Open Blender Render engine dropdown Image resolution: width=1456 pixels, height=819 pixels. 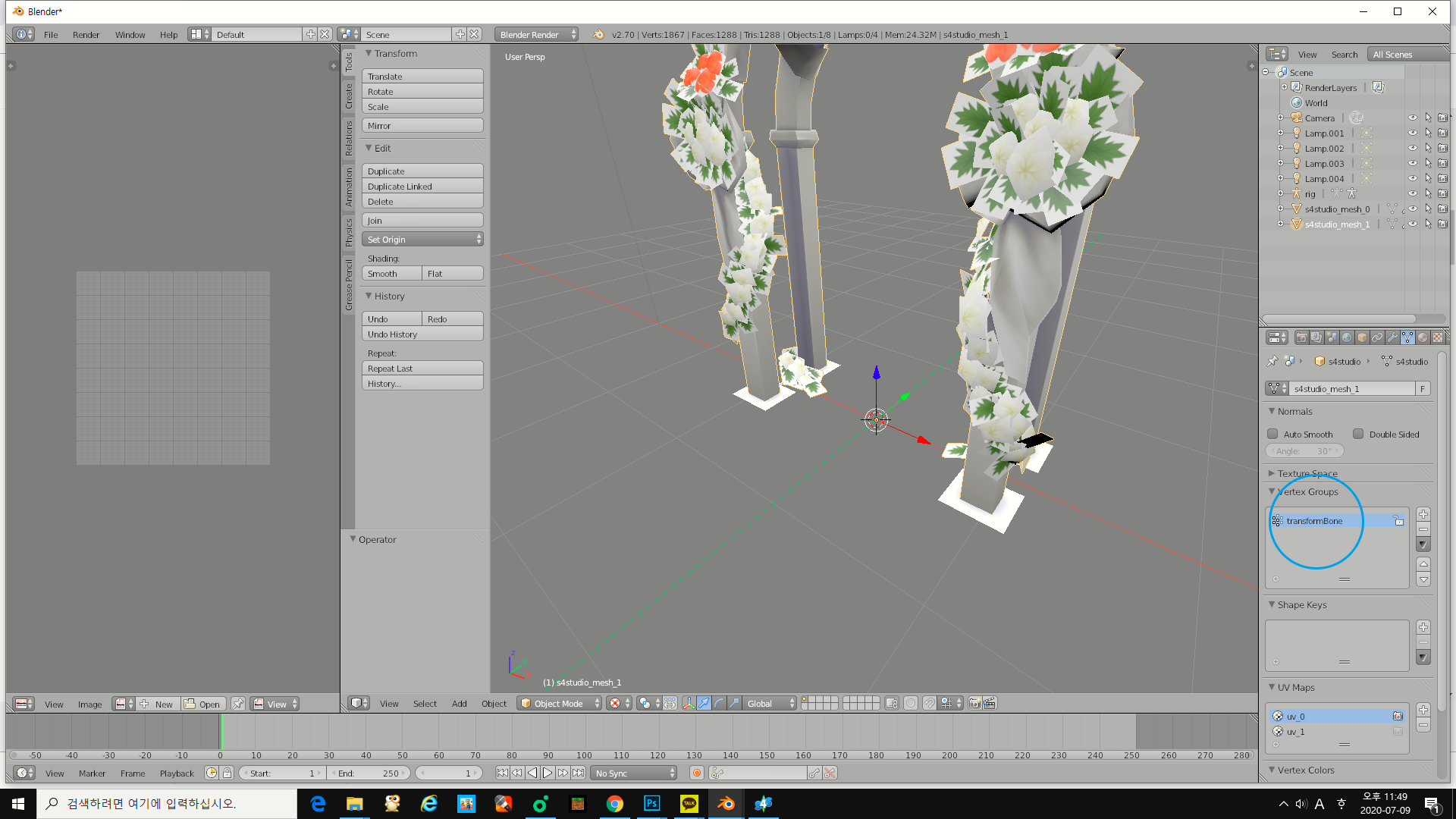tap(537, 34)
